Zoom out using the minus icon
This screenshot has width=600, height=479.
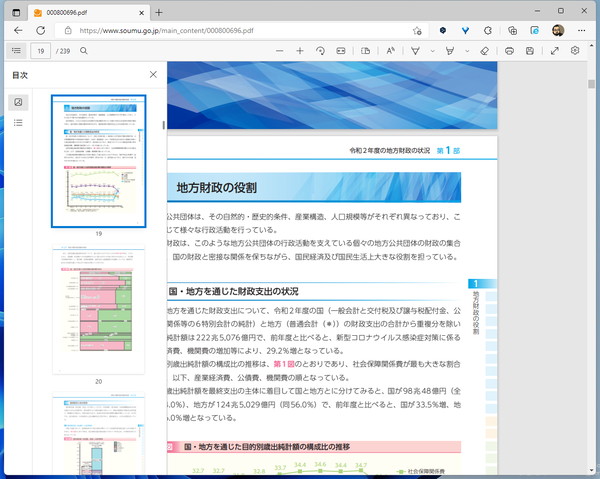(279, 50)
